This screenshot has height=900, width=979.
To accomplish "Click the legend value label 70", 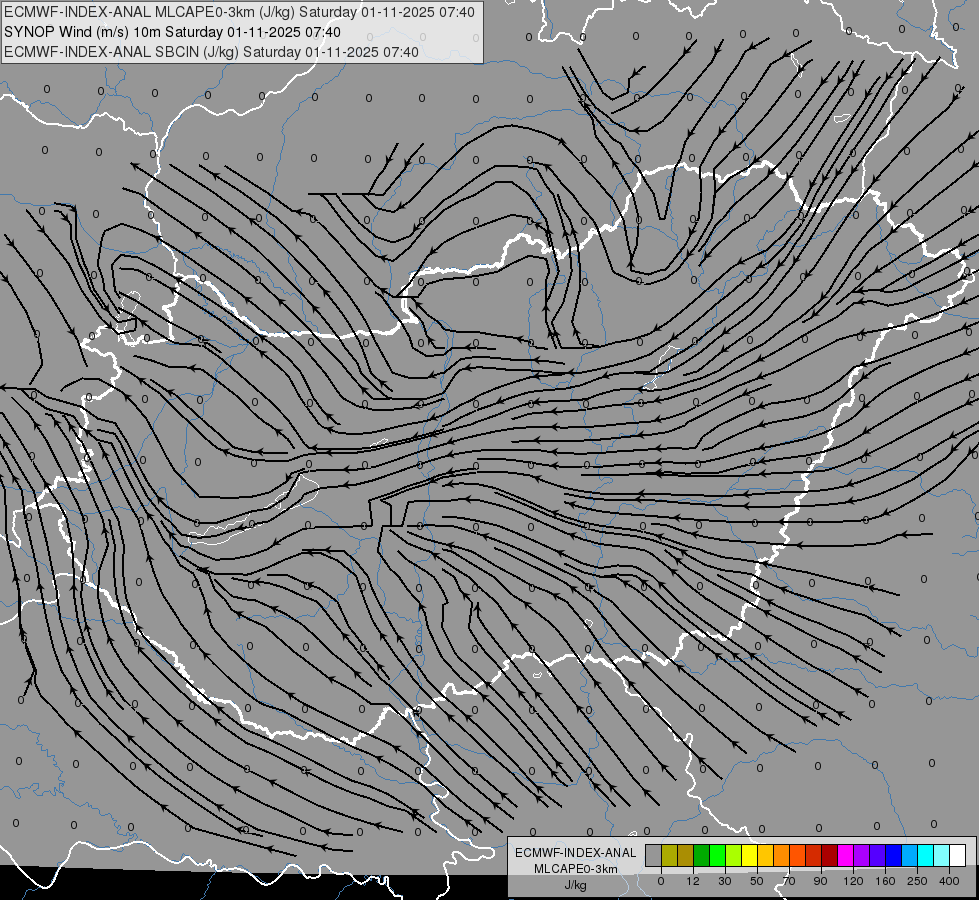I will coord(789,881).
